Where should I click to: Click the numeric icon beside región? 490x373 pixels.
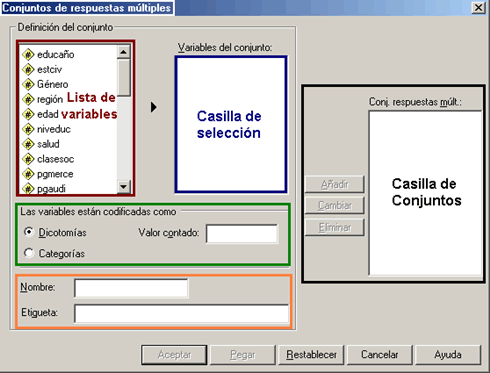[x=28, y=99]
